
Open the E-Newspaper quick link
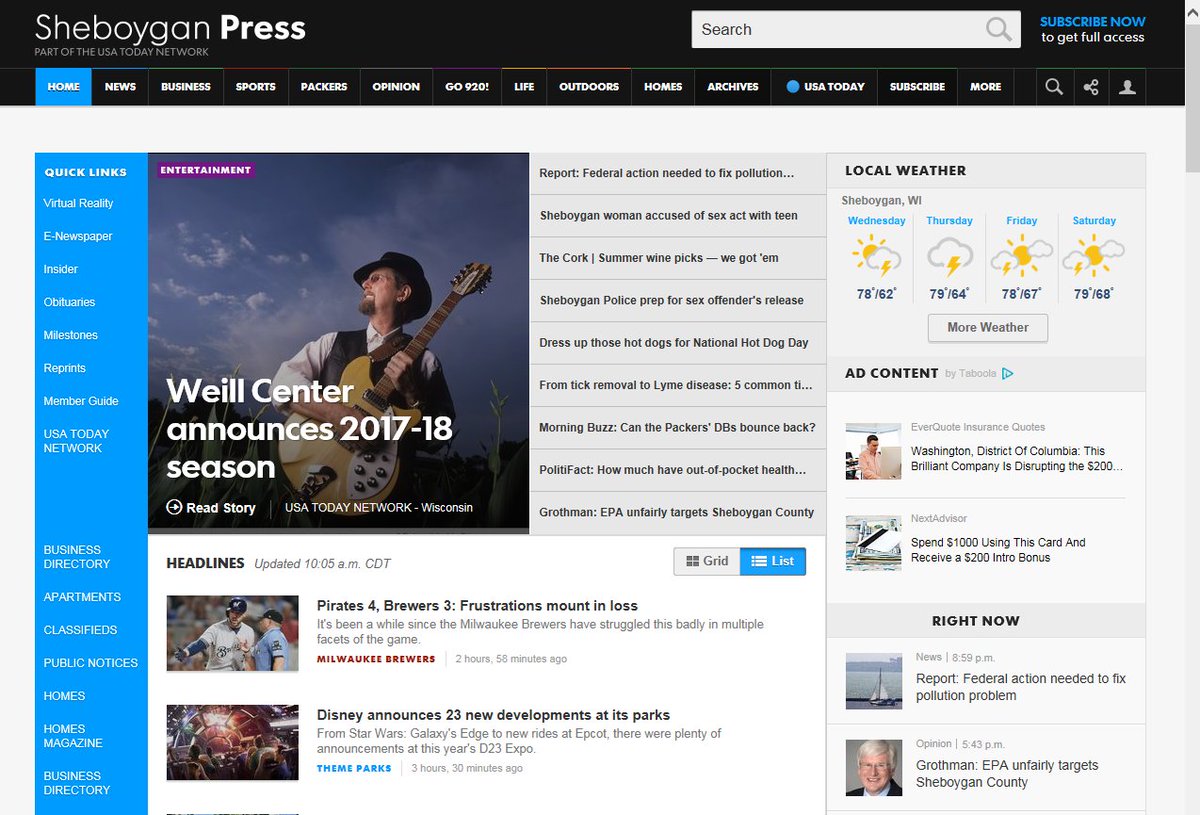point(78,236)
